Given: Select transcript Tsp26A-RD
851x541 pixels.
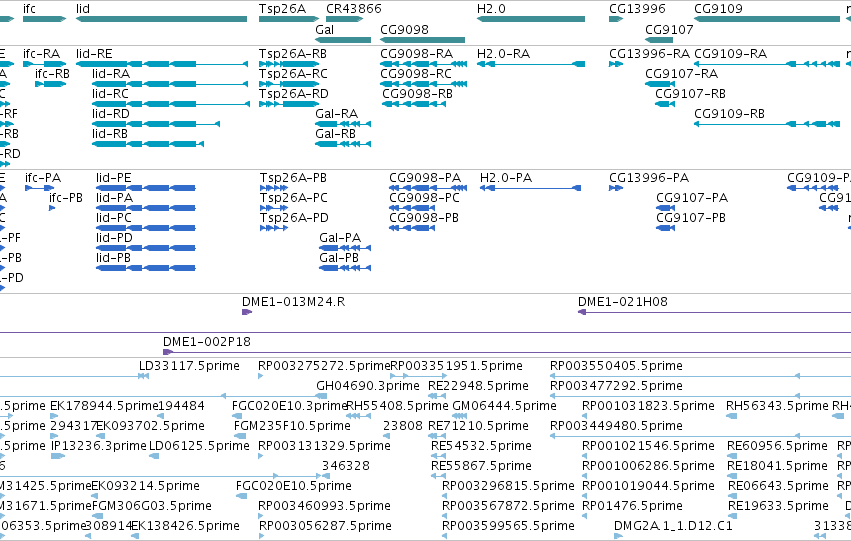Looking at the screenshot, I should 289,104.
